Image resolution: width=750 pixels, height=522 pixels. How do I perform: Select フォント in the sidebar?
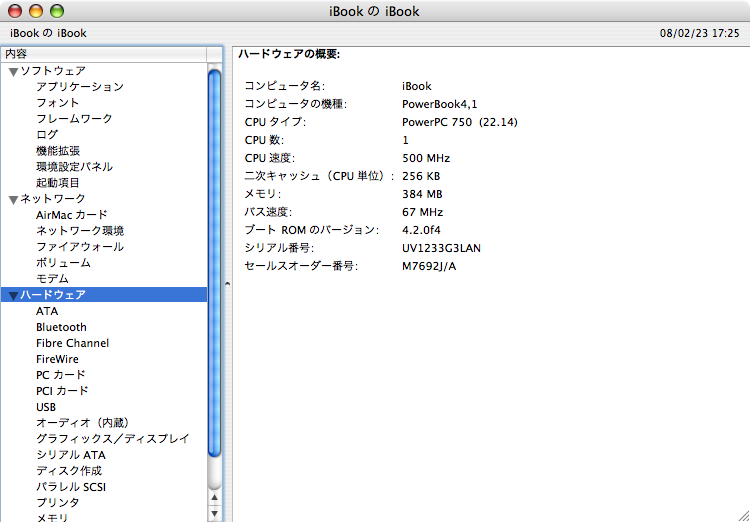(57, 102)
